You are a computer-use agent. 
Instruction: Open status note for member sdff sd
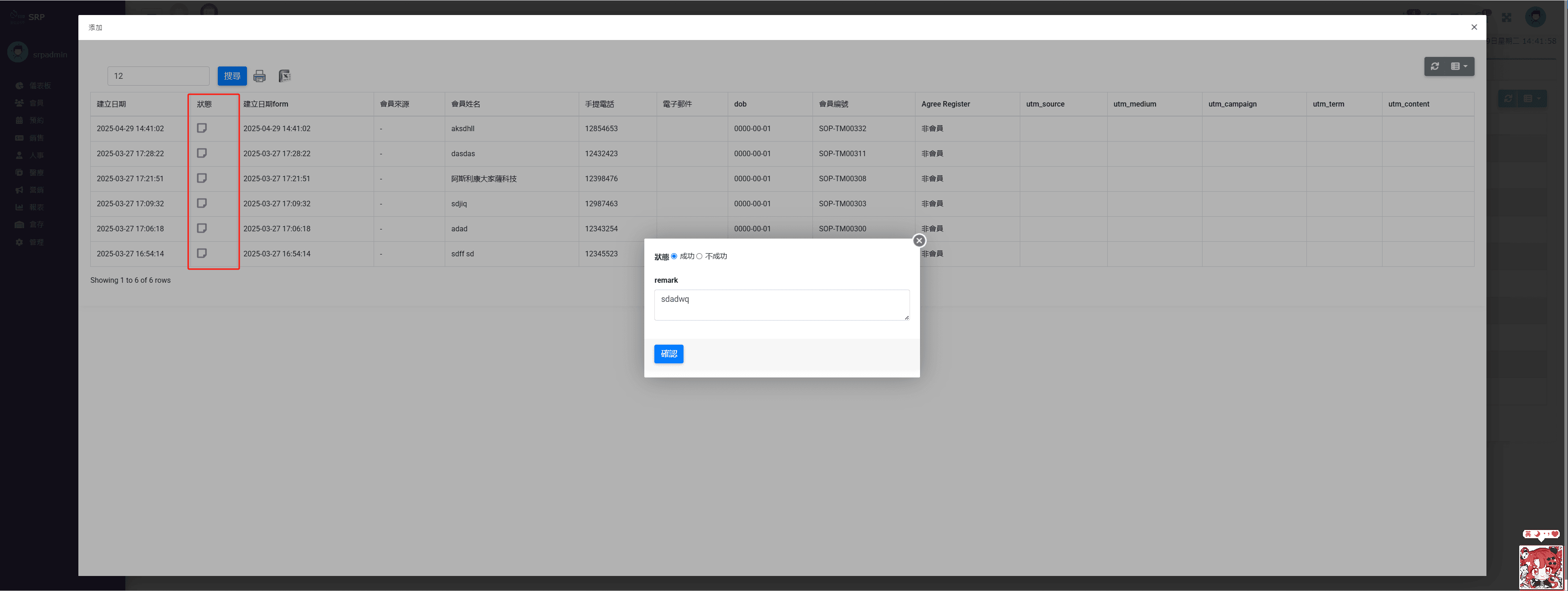pyautogui.click(x=202, y=253)
